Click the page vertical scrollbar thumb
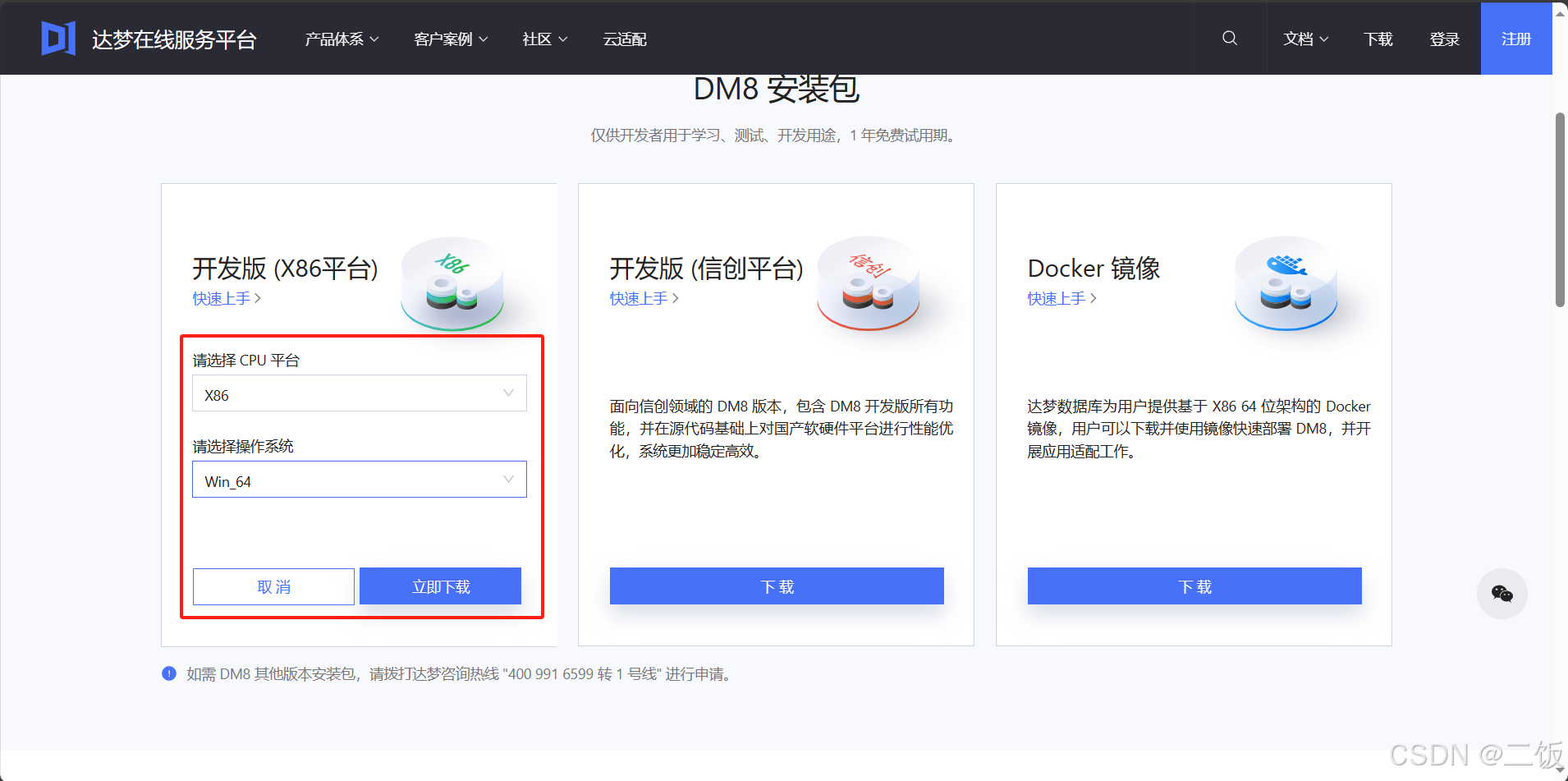 tap(1560, 209)
